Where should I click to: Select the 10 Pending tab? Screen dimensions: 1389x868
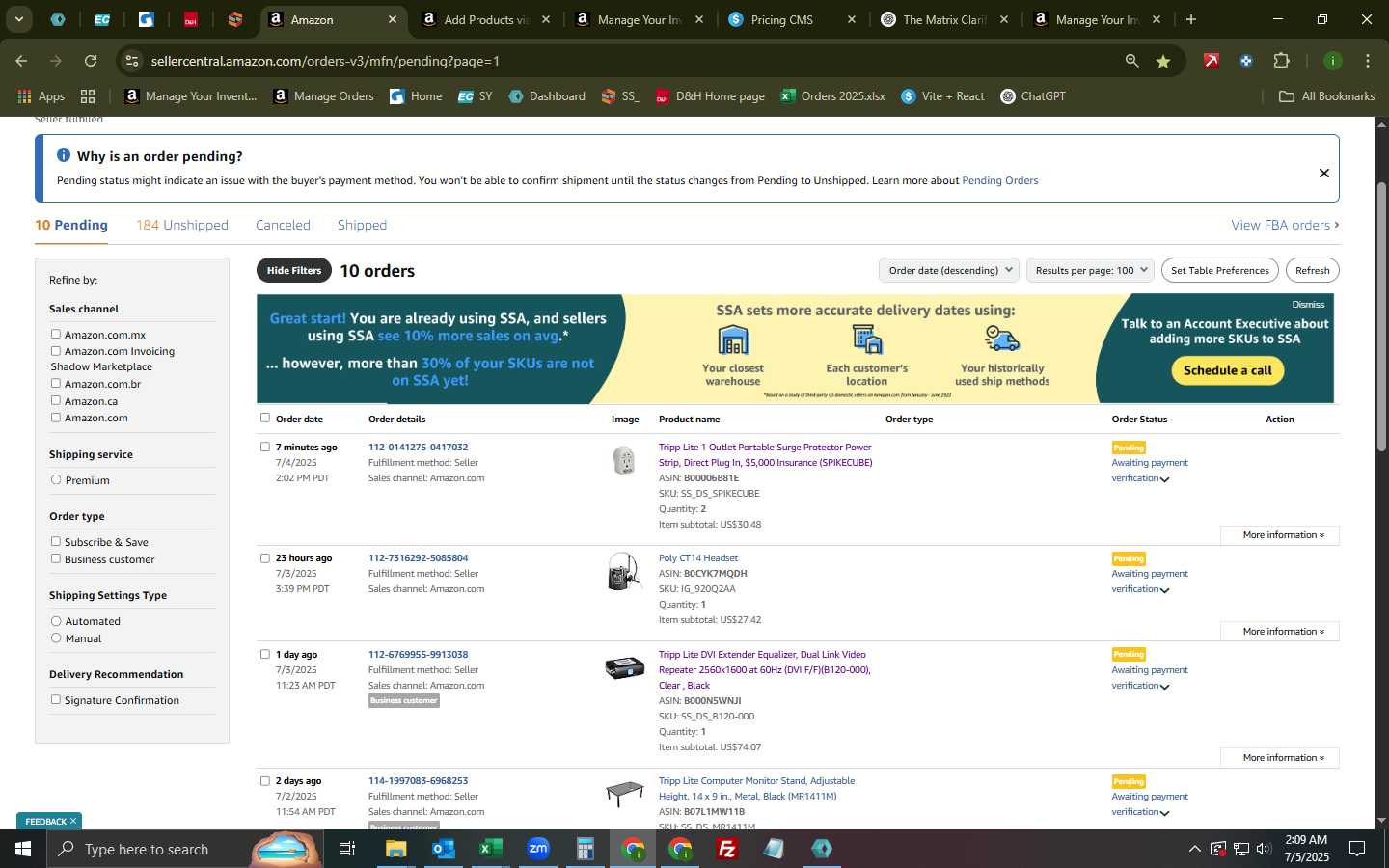[x=71, y=225]
